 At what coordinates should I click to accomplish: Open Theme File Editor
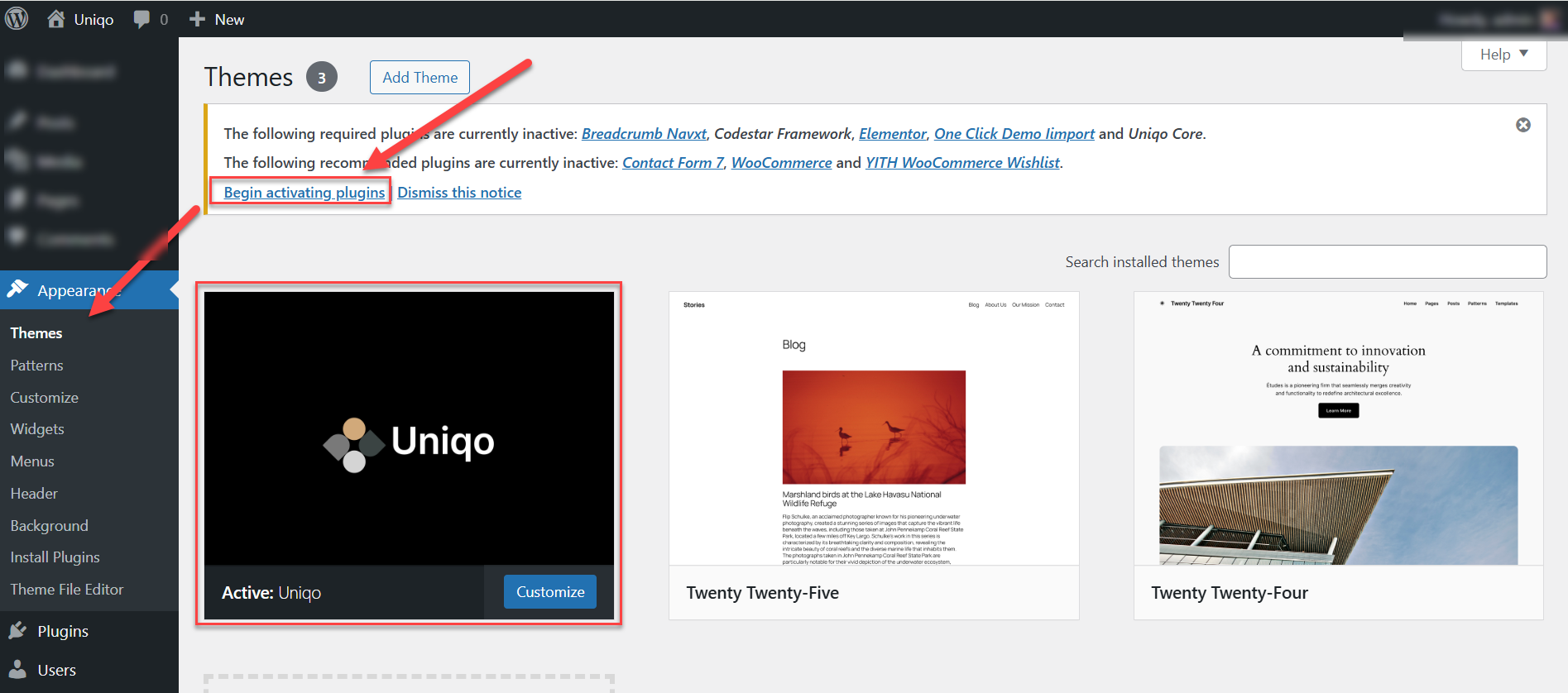(66, 590)
